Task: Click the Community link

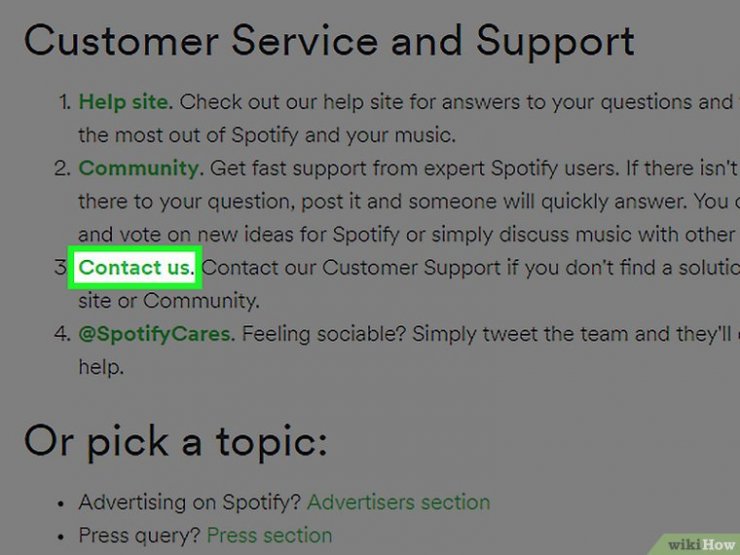Action: 141,168
